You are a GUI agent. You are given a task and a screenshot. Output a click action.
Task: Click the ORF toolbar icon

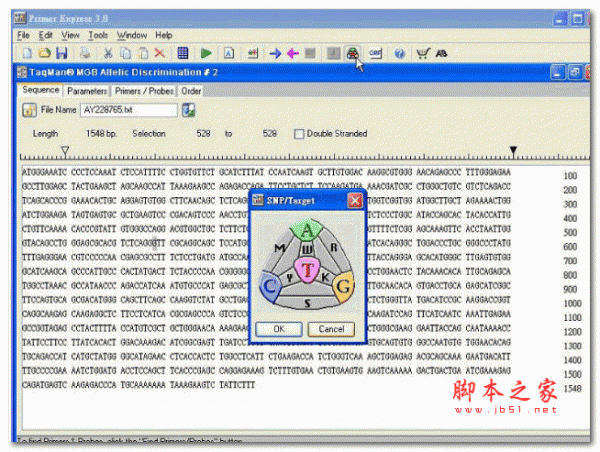[x=375, y=53]
